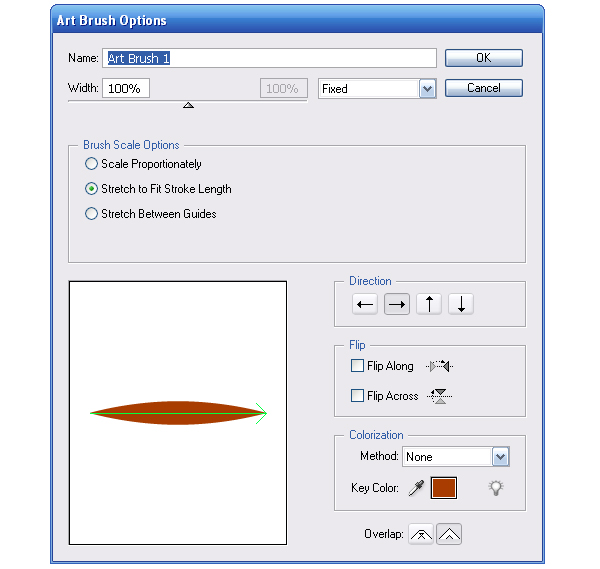
Task: Select Scale Proportionately option
Action: [143, 164]
